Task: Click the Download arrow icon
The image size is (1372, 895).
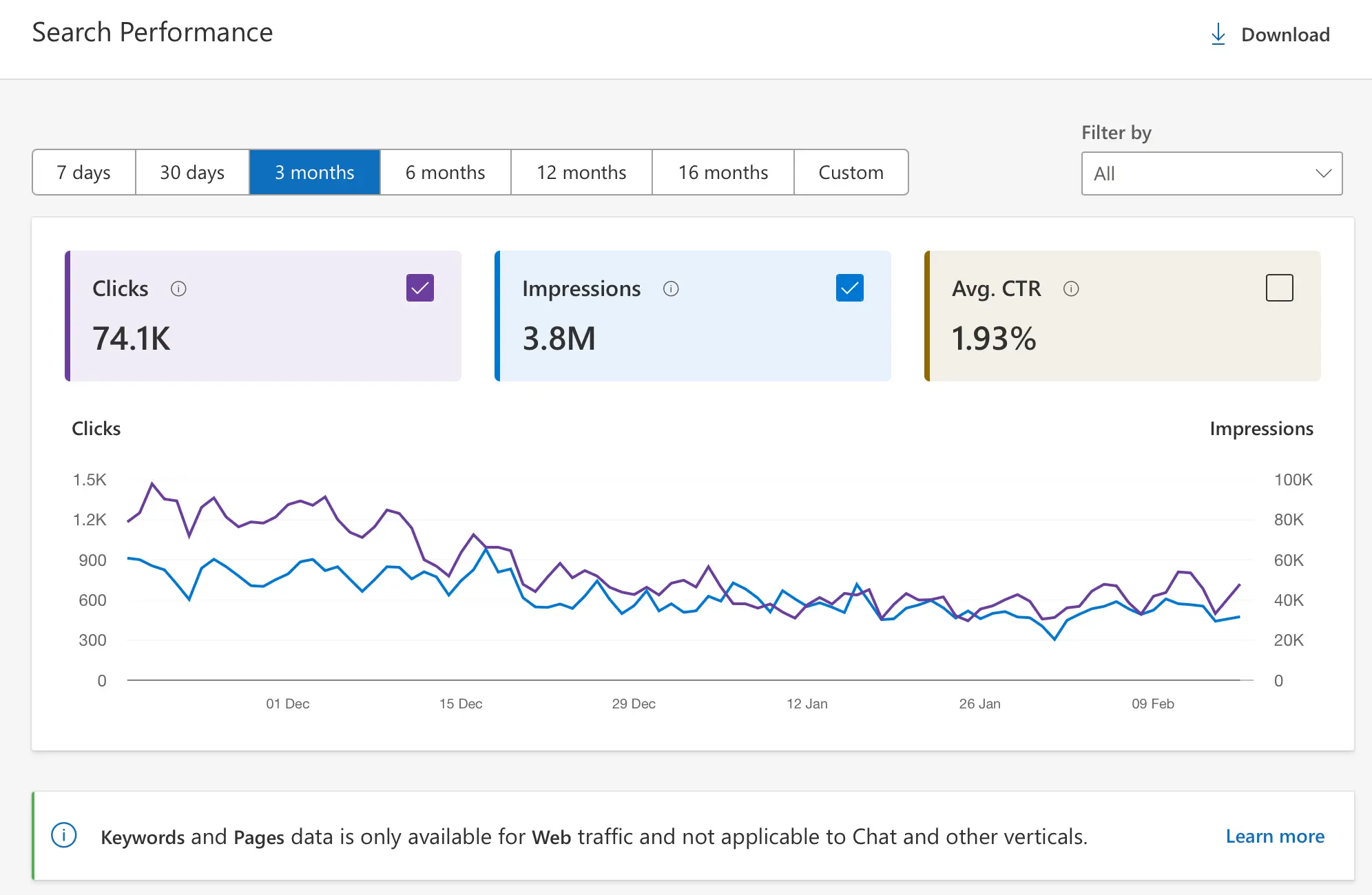Action: click(1218, 34)
